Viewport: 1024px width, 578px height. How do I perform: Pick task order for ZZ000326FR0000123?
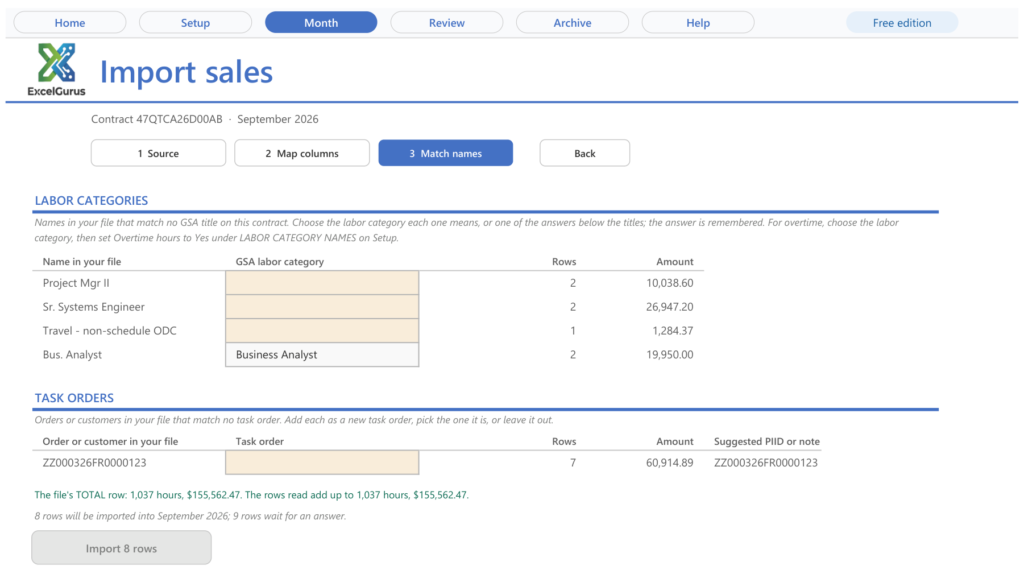(322, 462)
